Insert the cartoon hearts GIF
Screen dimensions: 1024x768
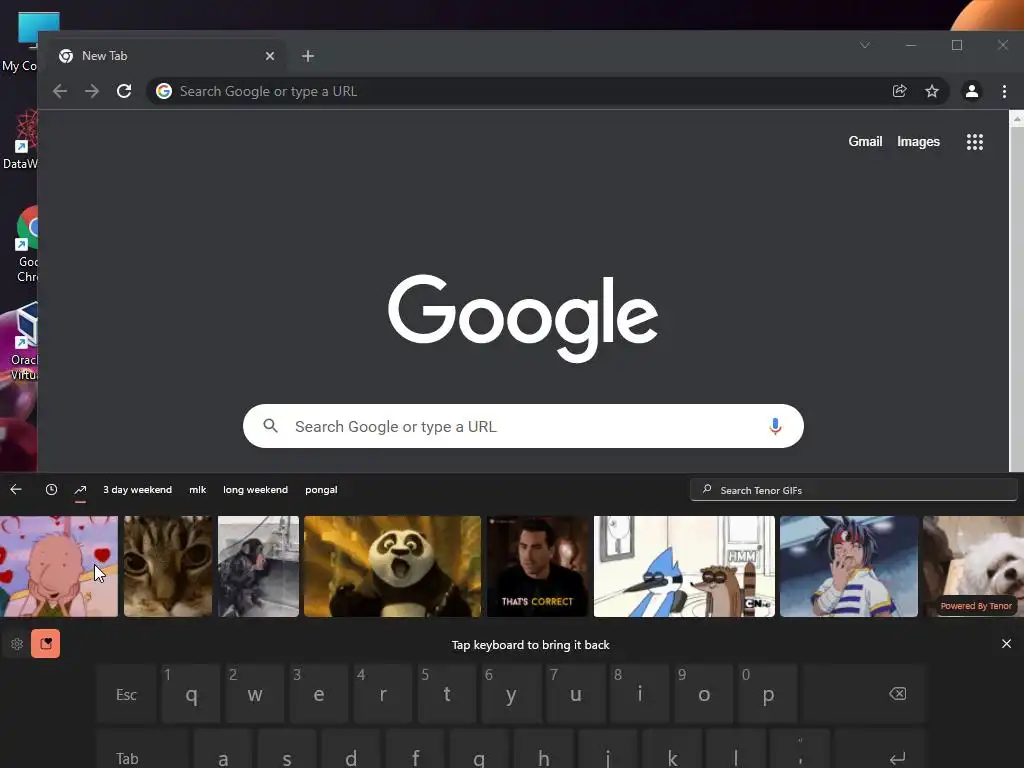(59, 566)
